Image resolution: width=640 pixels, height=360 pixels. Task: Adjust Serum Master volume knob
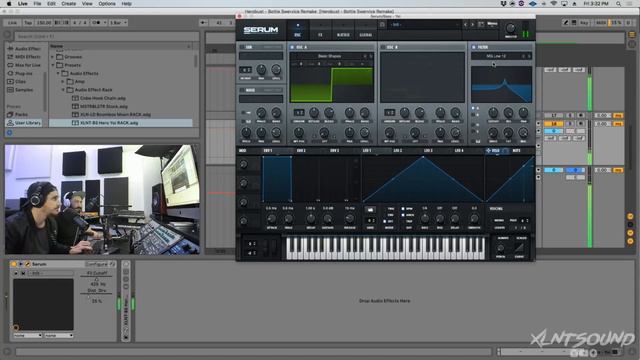[510, 28]
